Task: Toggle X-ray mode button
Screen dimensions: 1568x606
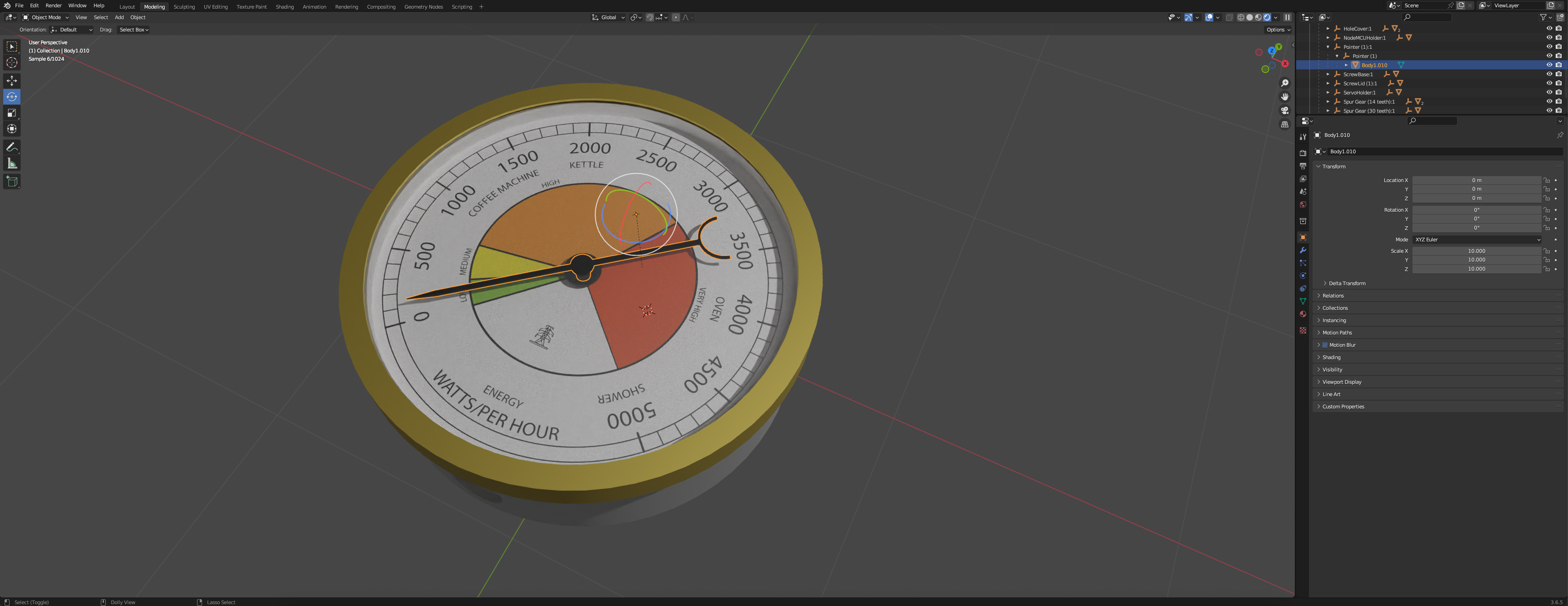Action: click(1229, 17)
